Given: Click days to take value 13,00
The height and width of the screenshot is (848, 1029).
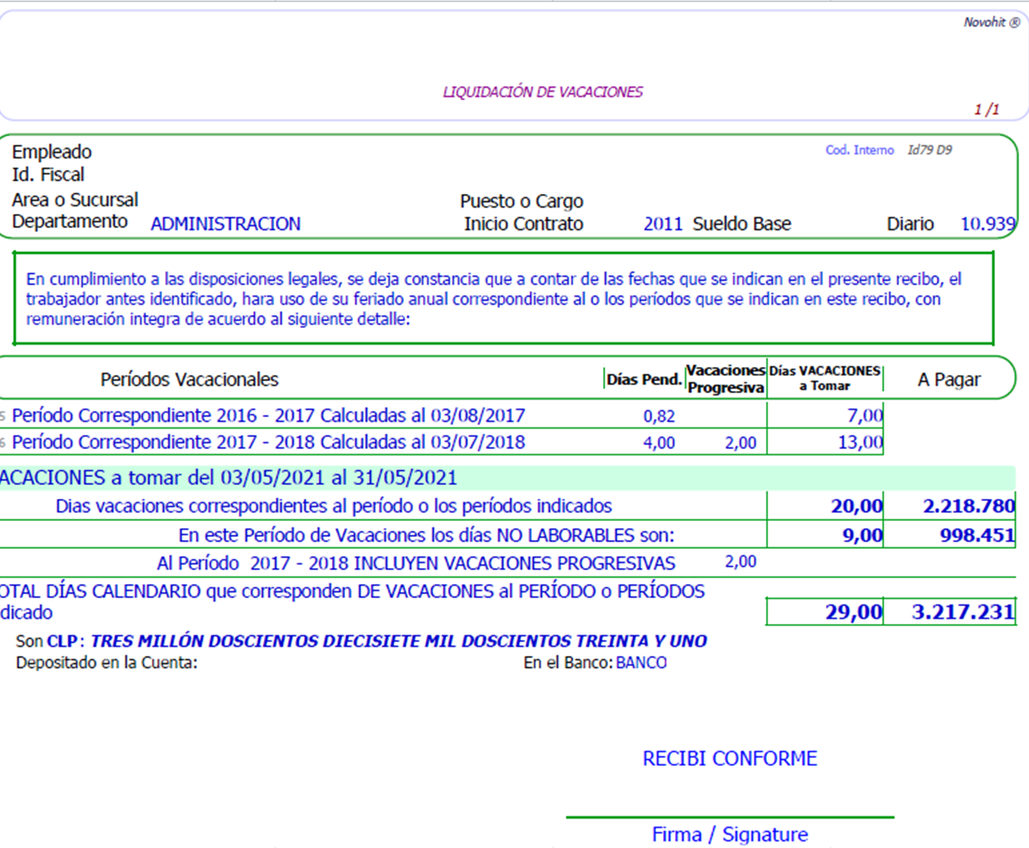Looking at the screenshot, I should 860,442.
